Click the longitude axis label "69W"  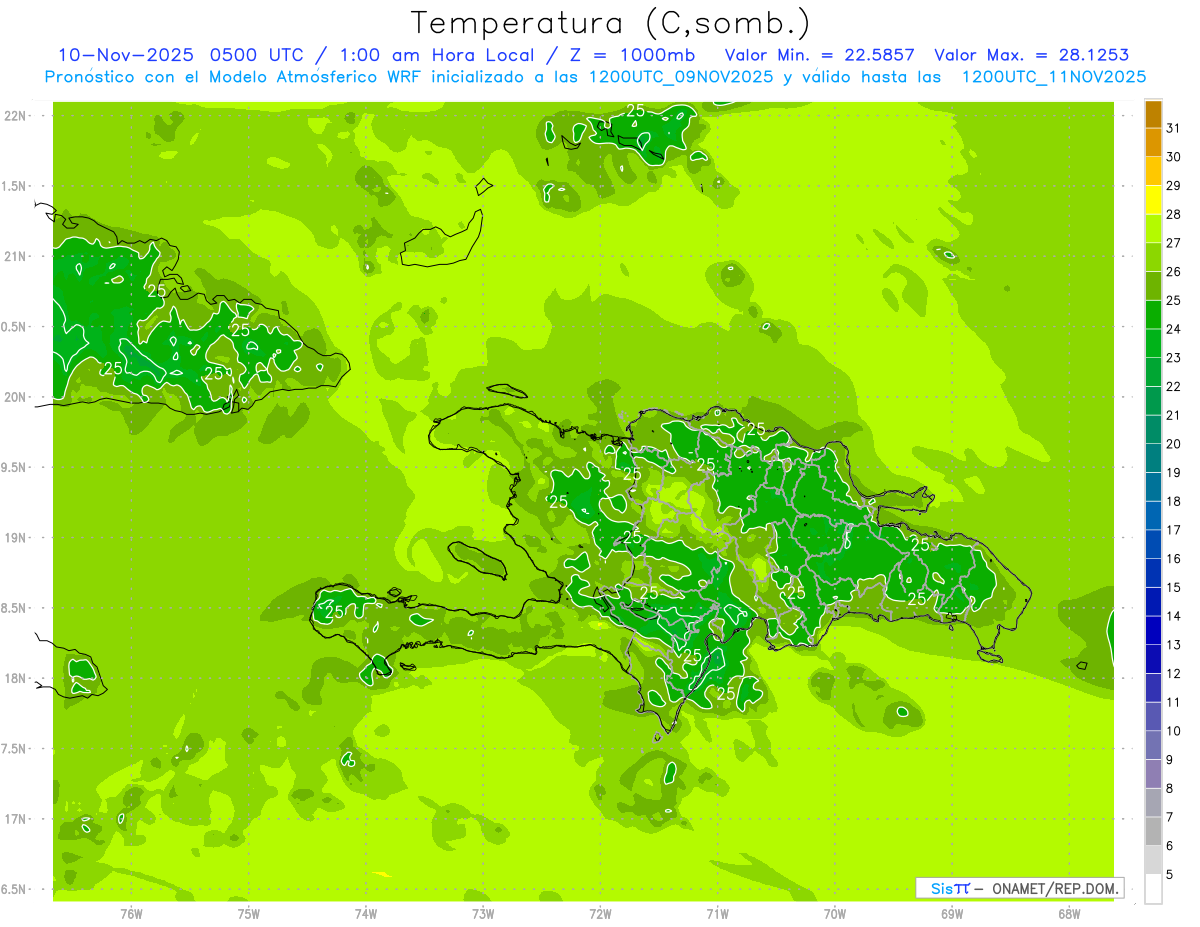pos(952,914)
